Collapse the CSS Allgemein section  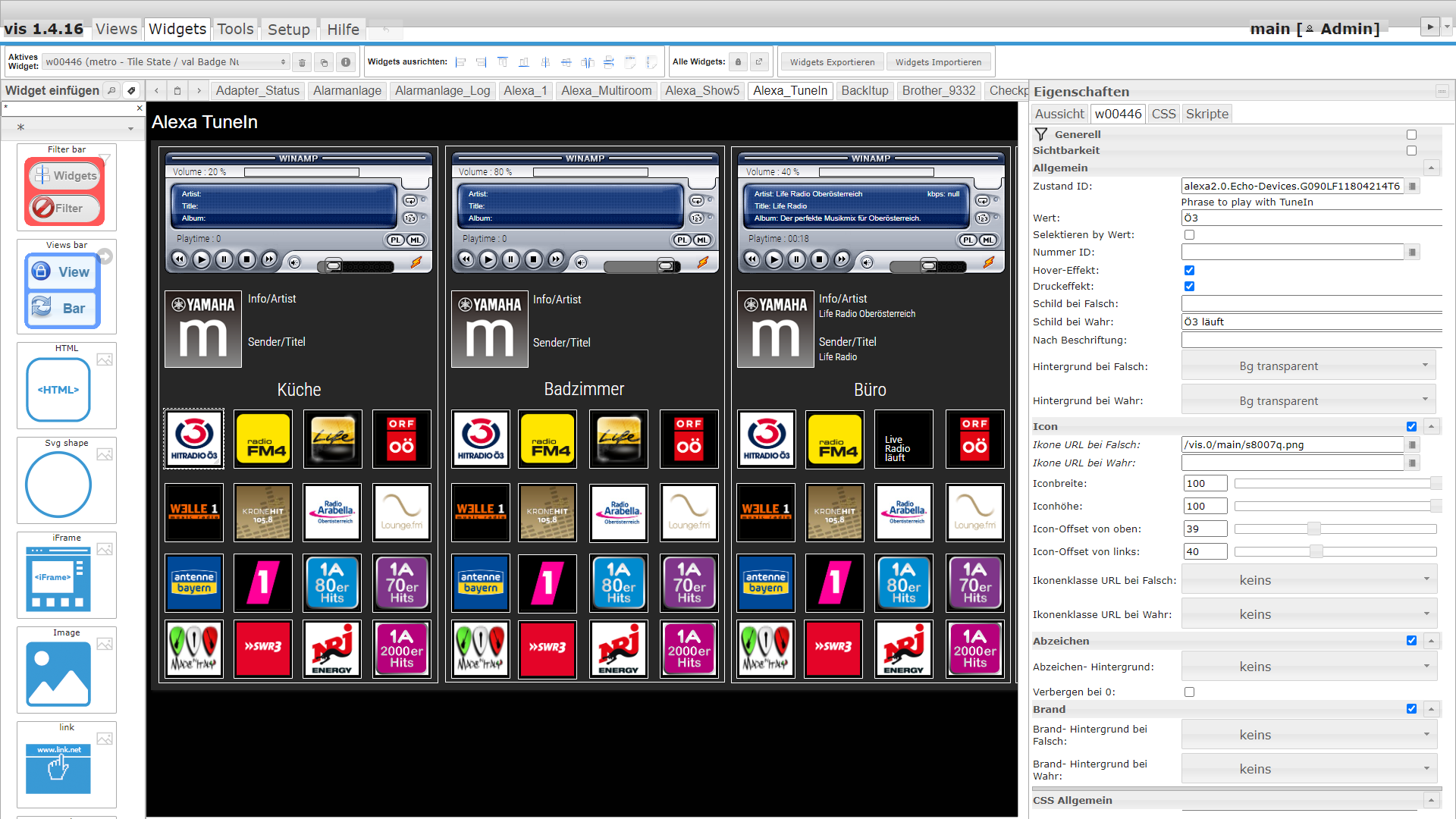(x=1431, y=801)
